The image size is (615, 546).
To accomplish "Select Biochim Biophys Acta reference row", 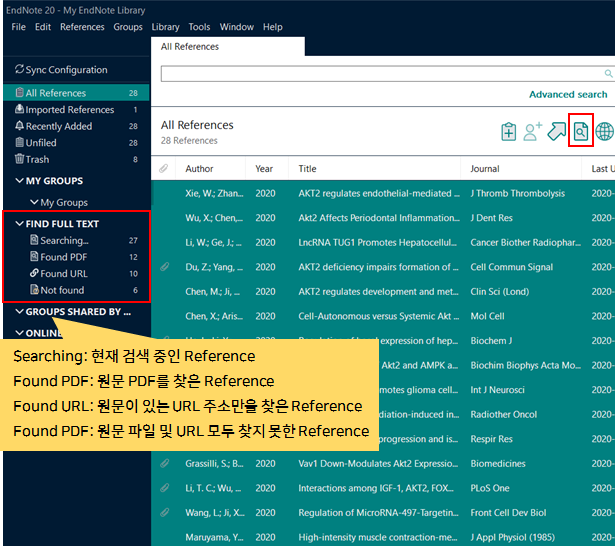I will point(496,365).
